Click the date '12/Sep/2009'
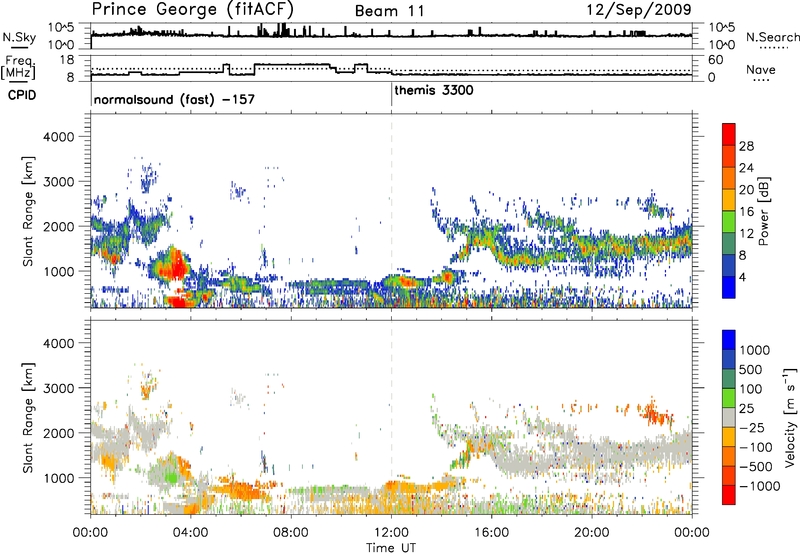Image resolution: width=800 pixels, height=554 pixels. coord(639,10)
